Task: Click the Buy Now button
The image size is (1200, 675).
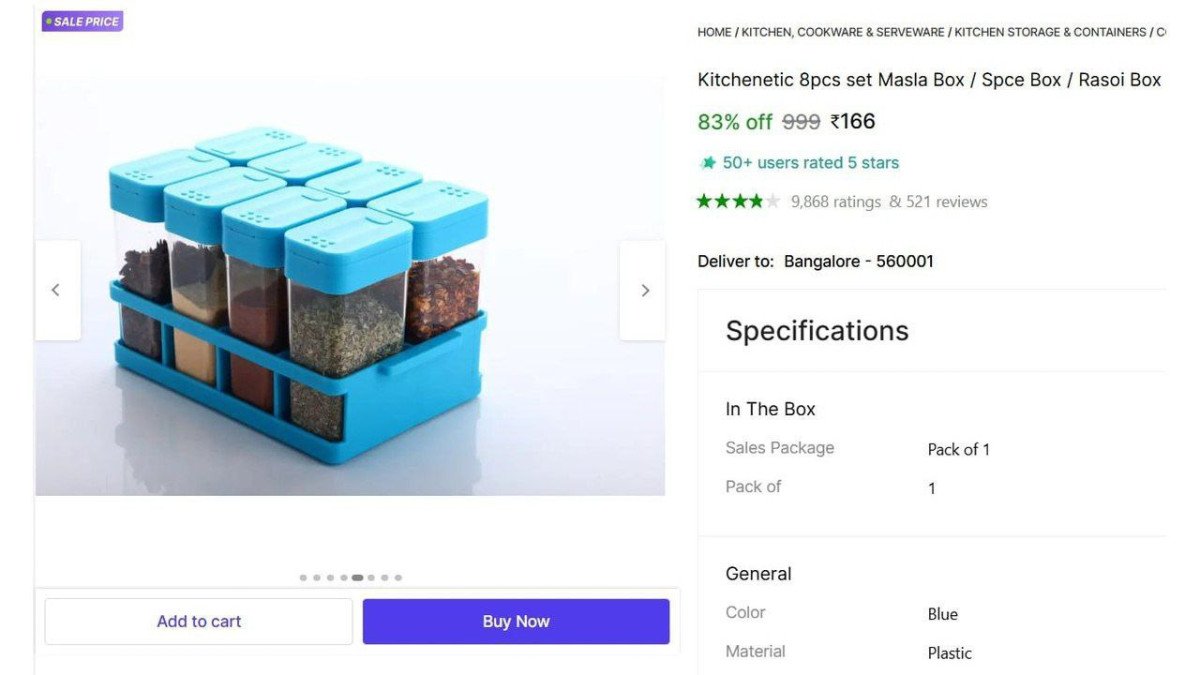Action: point(516,621)
